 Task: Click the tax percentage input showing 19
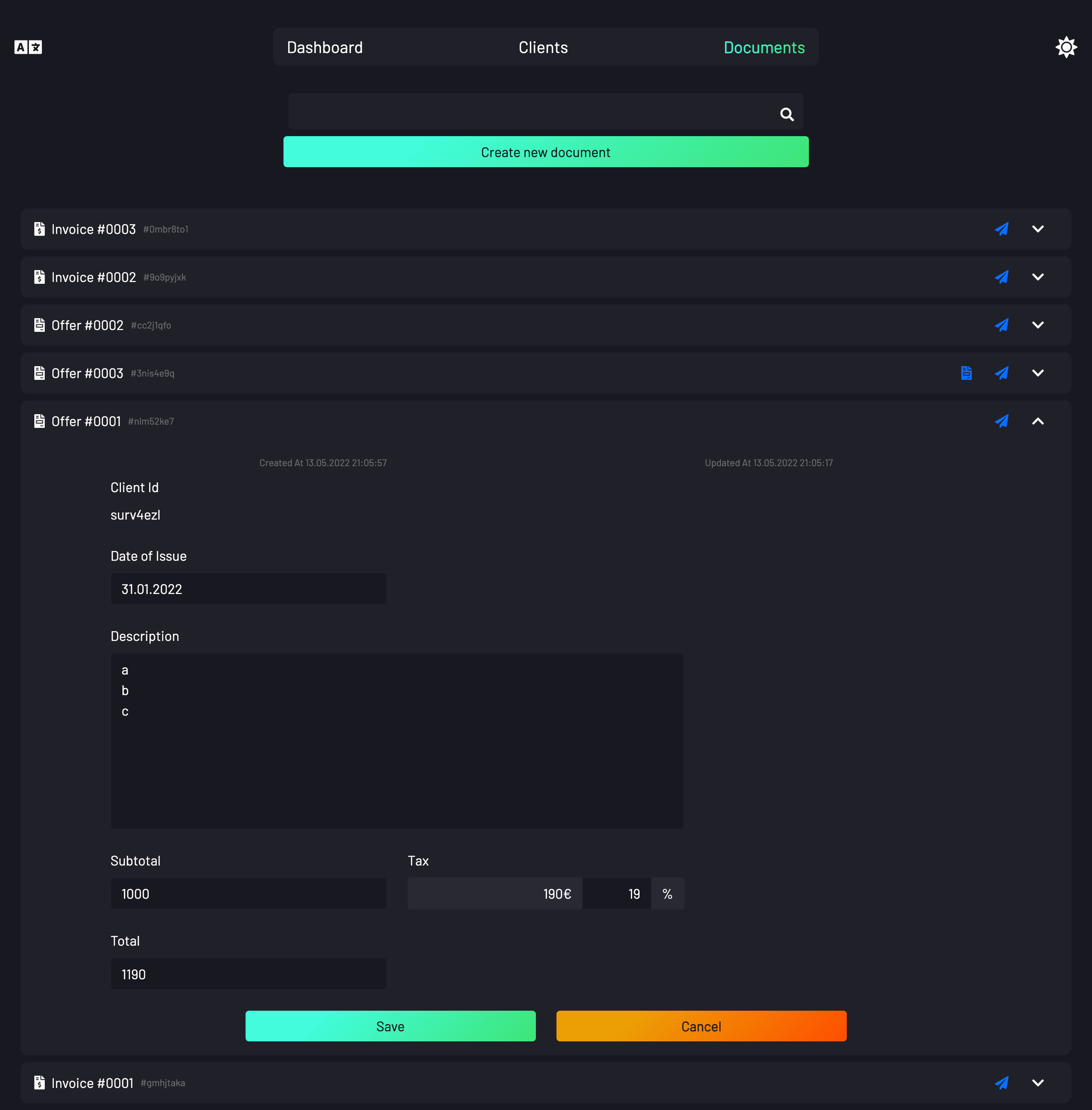coord(617,894)
